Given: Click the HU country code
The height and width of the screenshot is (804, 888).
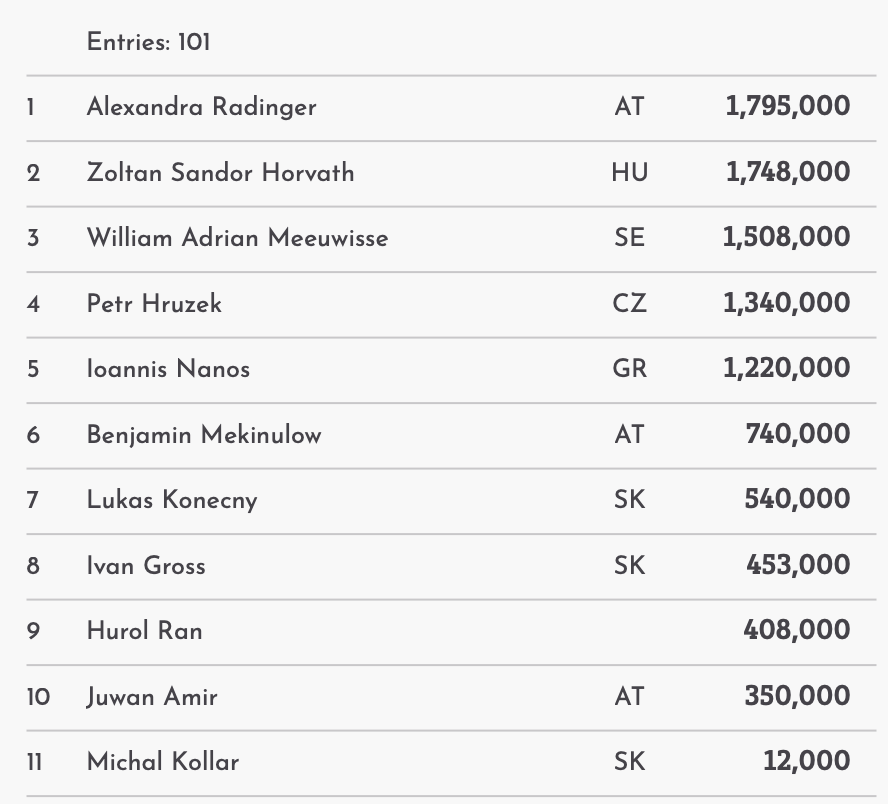Looking at the screenshot, I should 630,173.
